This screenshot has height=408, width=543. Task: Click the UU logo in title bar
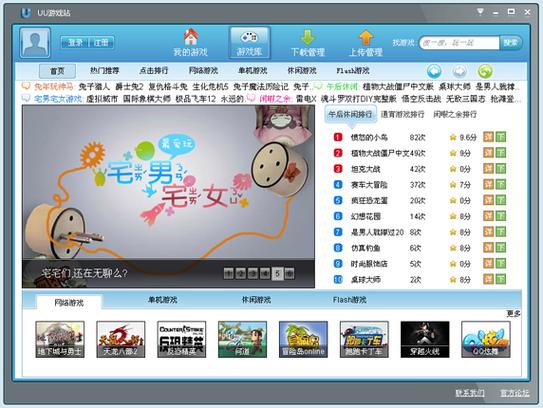pos(26,13)
